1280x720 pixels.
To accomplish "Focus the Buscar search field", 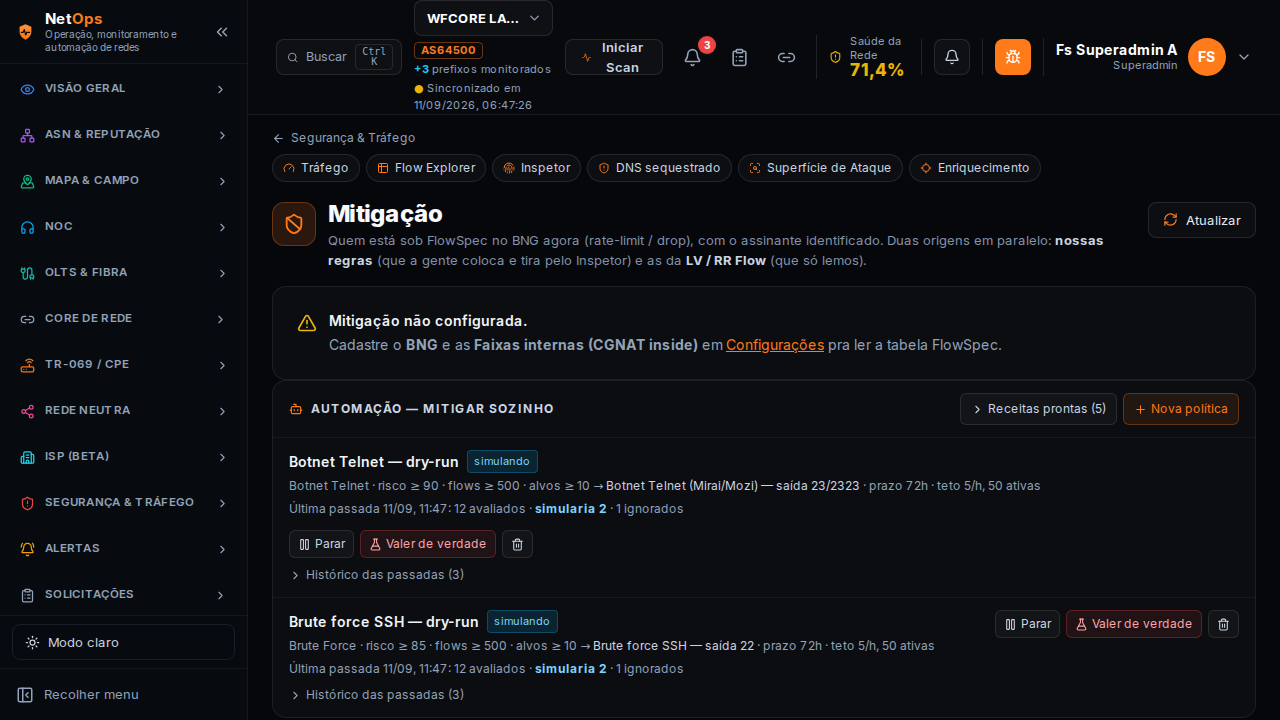I will (x=339, y=57).
